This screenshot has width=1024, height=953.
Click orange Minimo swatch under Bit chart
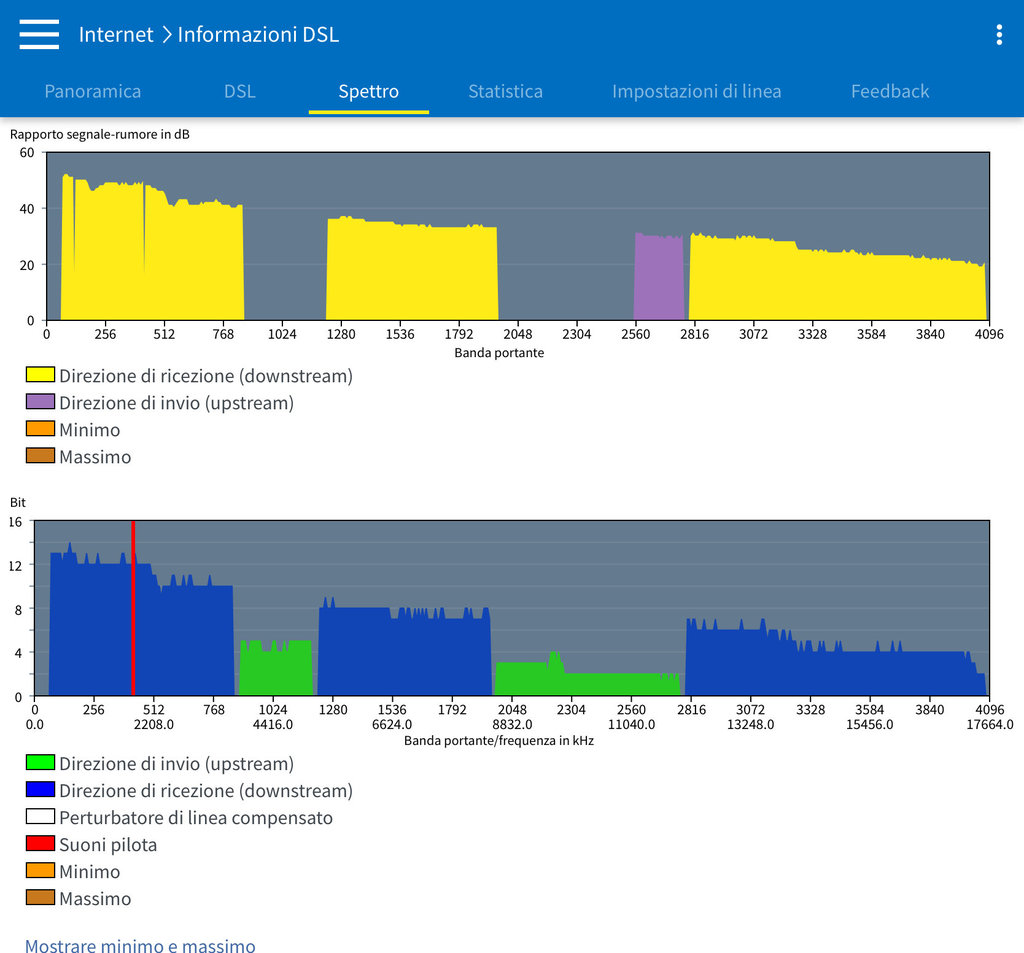(40, 871)
